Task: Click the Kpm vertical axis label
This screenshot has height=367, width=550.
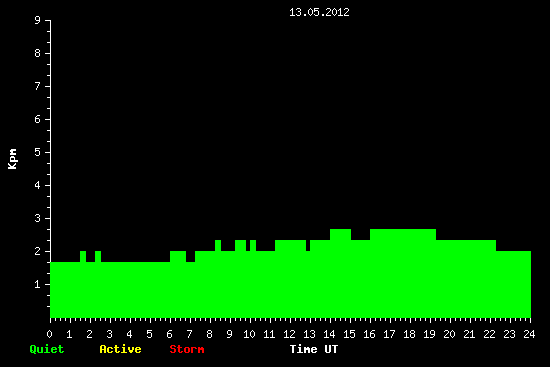Action: (12, 159)
